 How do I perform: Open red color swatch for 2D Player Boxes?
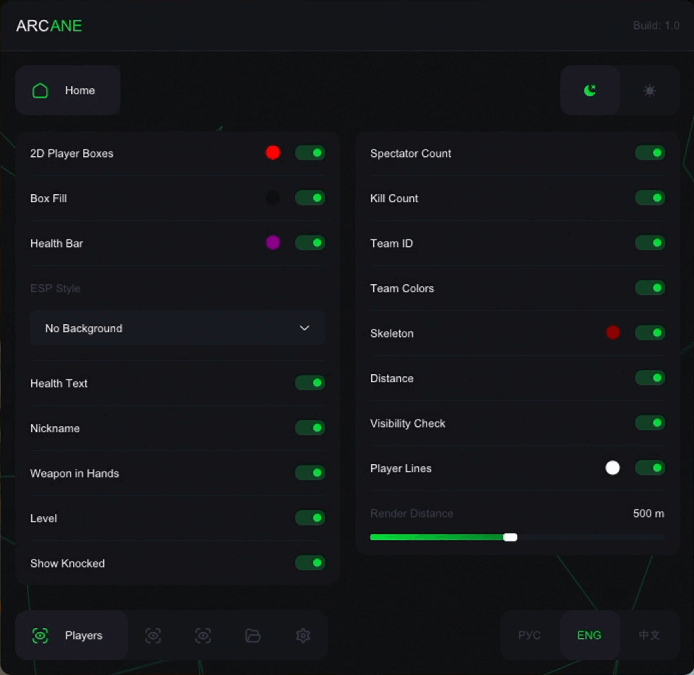tap(273, 153)
